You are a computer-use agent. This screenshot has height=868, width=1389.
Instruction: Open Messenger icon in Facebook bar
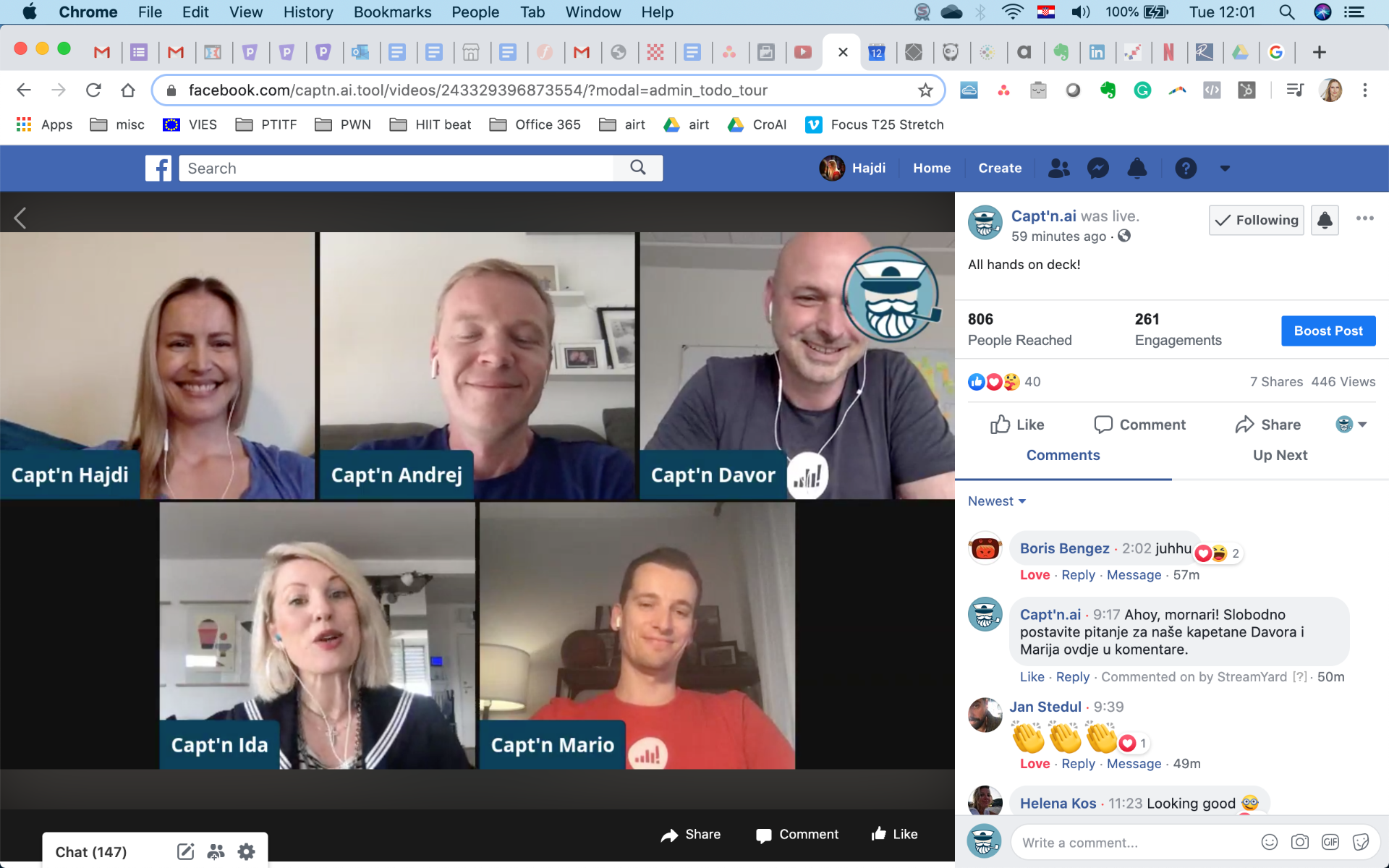(x=1098, y=168)
